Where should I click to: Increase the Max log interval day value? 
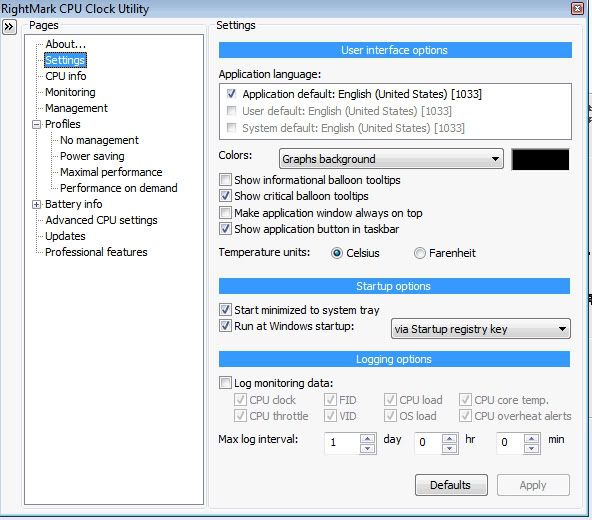pyautogui.click(x=367, y=438)
